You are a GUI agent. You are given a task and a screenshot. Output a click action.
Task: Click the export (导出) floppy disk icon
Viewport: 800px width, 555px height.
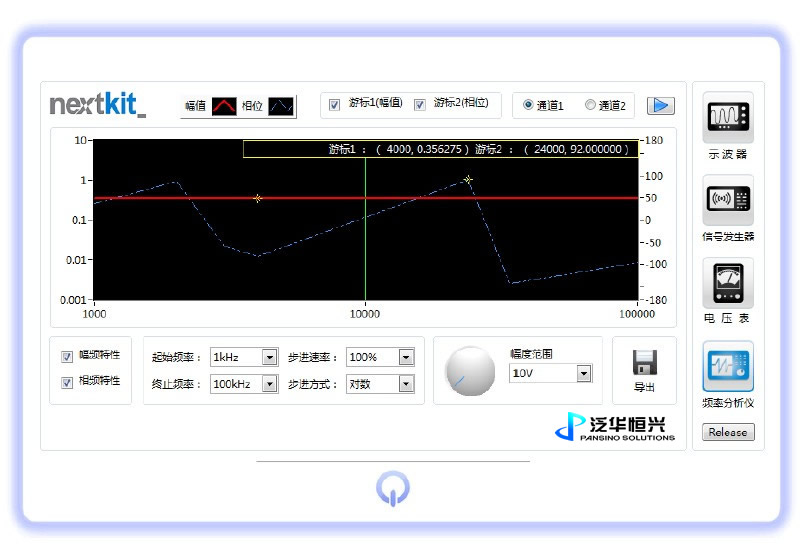(644, 362)
